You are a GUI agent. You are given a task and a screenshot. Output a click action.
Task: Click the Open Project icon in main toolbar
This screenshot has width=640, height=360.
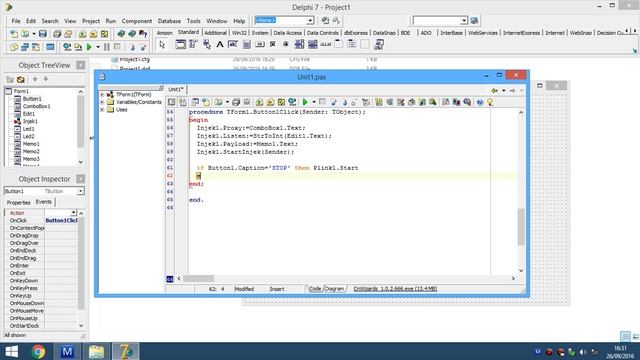(x=68, y=34)
